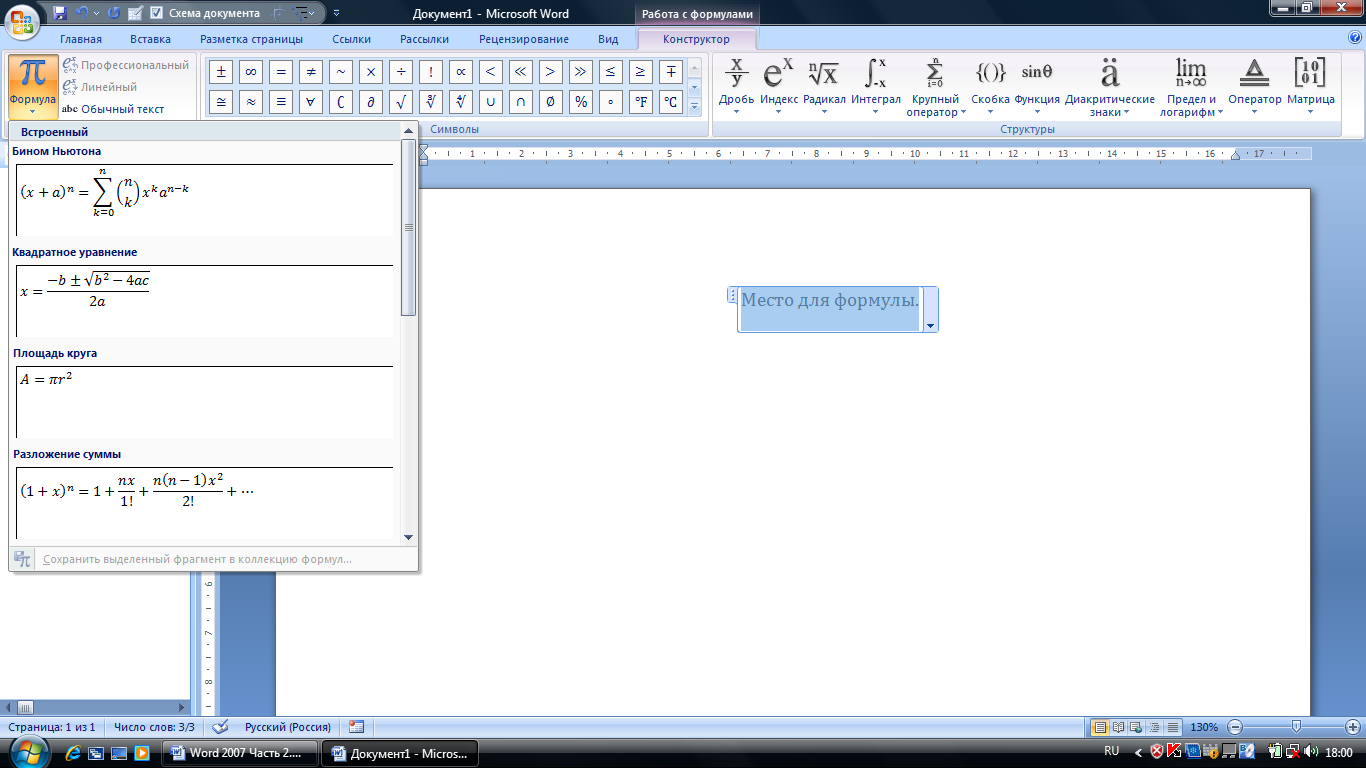Switch to Главная ribbon tab

click(x=81, y=39)
